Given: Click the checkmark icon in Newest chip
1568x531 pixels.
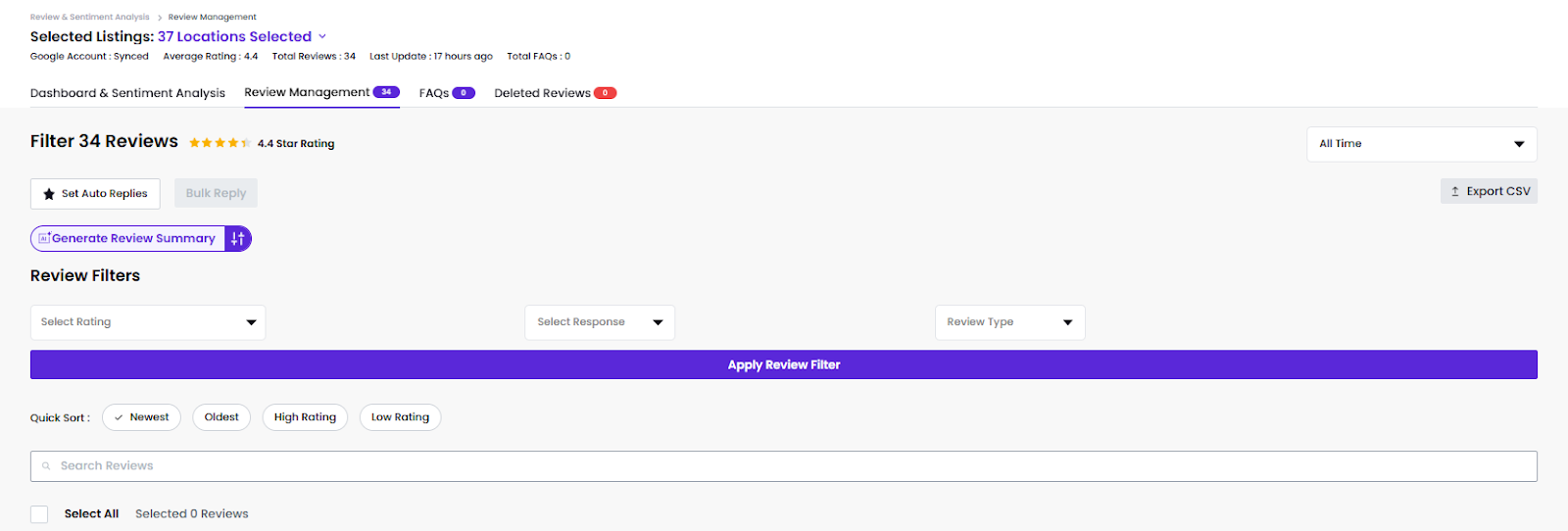Looking at the screenshot, I should tap(119, 417).
